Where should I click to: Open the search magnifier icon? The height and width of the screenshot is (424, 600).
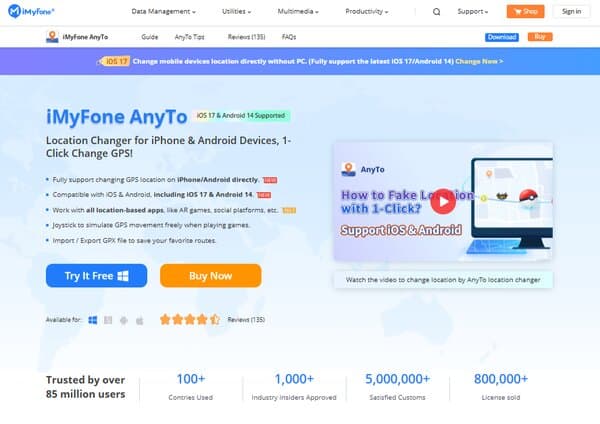[436, 12]
